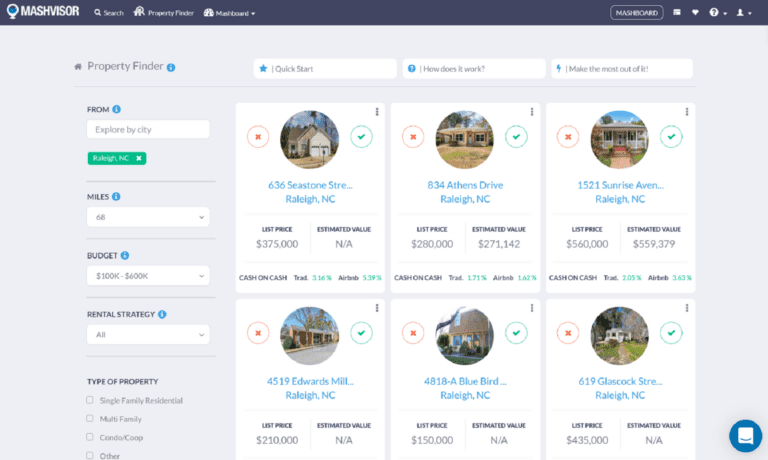This screenshot has width=768, height=460.
Task: Click the info icon next to Property Finder
Action: pos(171,67)
